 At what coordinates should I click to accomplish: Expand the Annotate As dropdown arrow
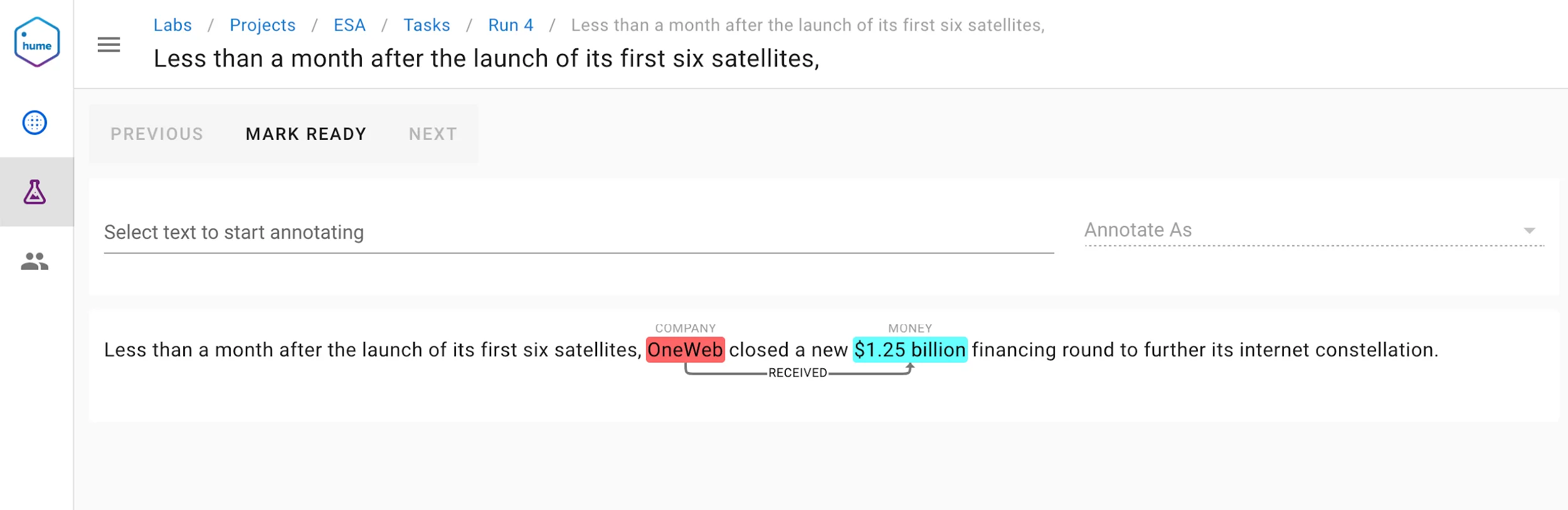(1530, 230)
